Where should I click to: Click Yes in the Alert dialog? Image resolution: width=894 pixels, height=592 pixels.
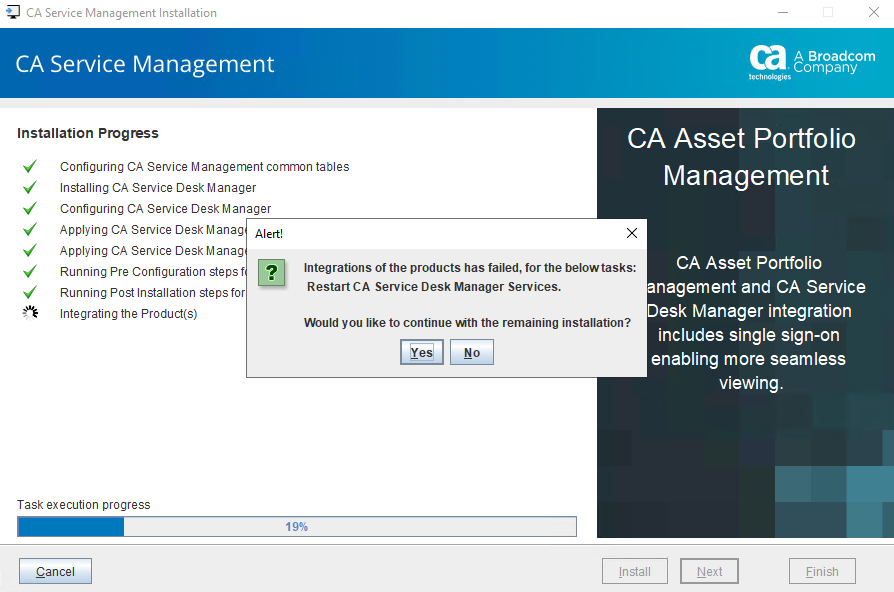[421, 352]
